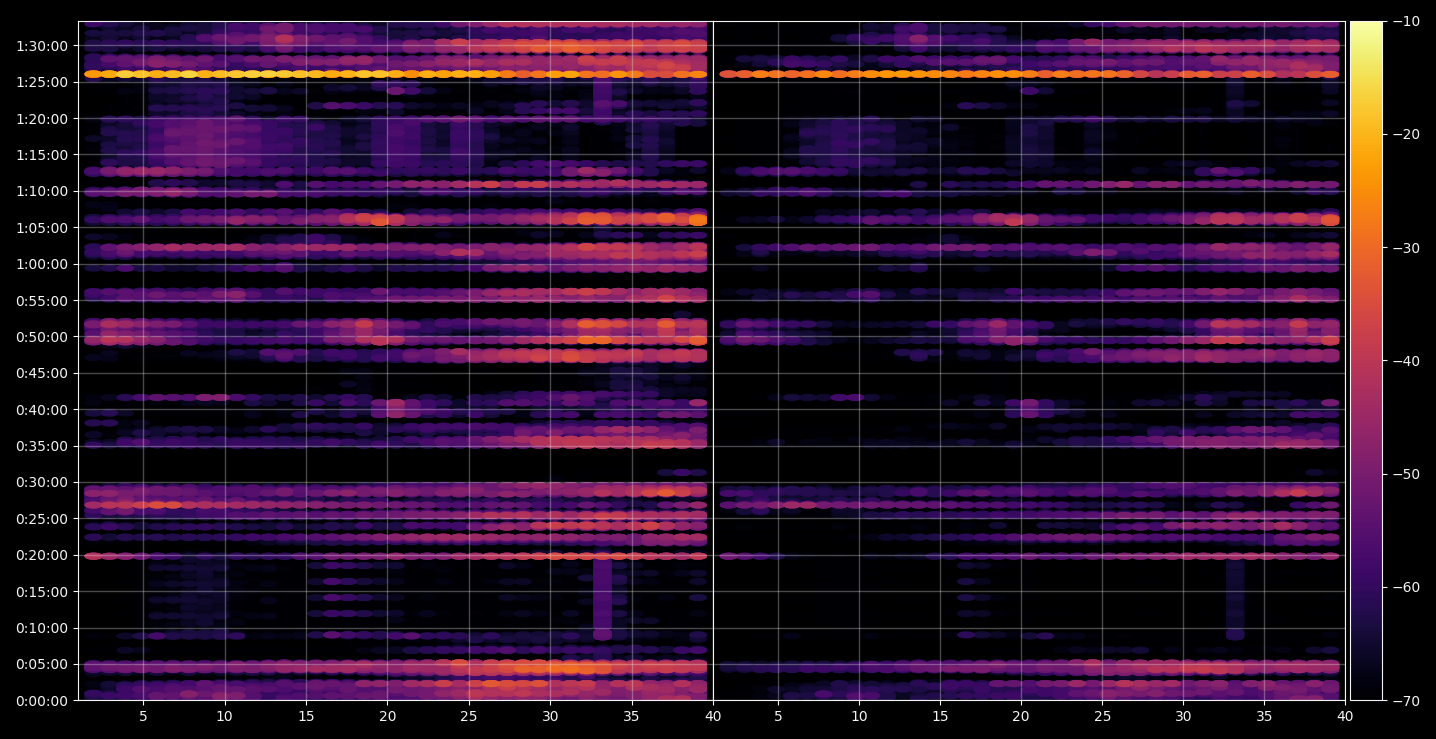
Task: Pick the 0:50:00 tick label
Action: point(42,337)
